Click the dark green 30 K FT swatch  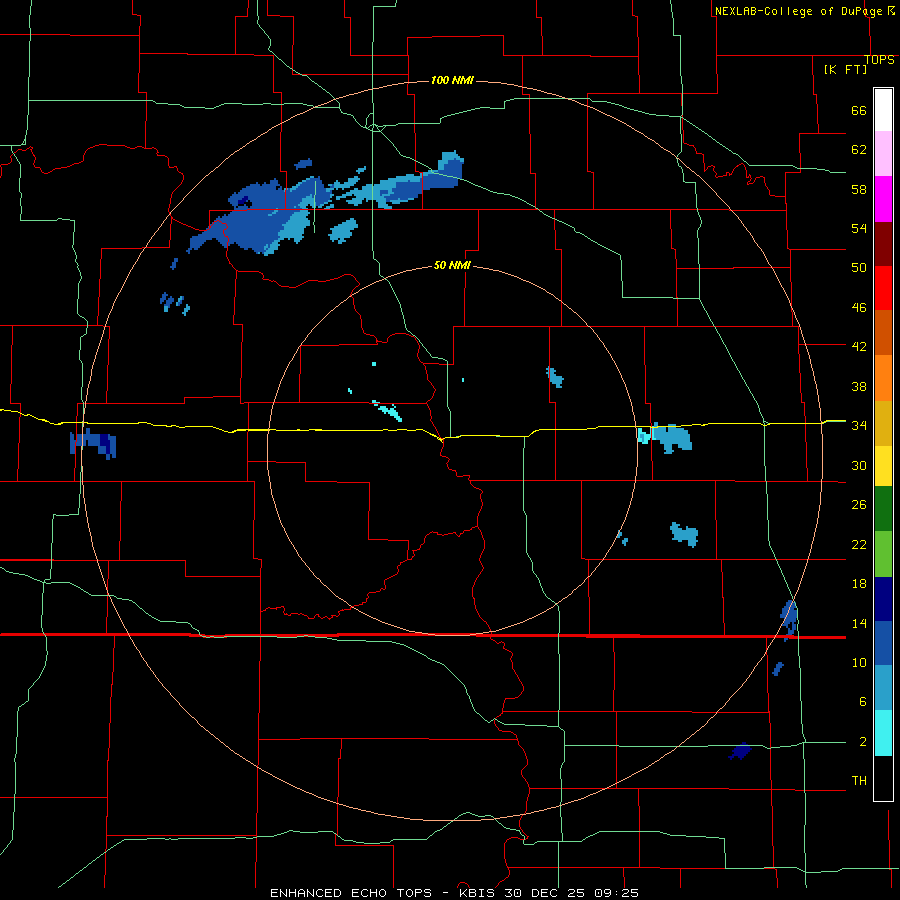pos(883,509)
